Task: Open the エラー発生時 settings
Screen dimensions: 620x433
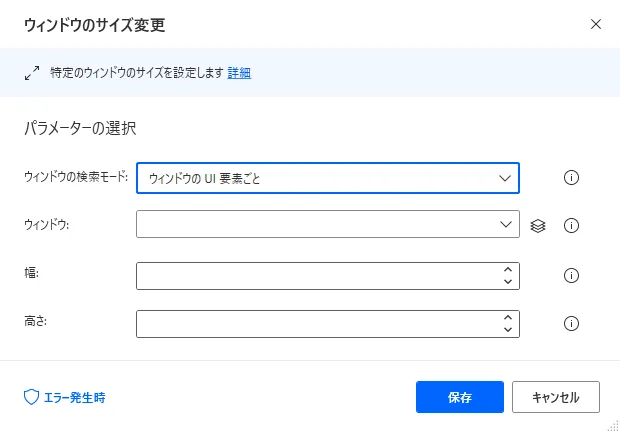Action: (72, 397)
